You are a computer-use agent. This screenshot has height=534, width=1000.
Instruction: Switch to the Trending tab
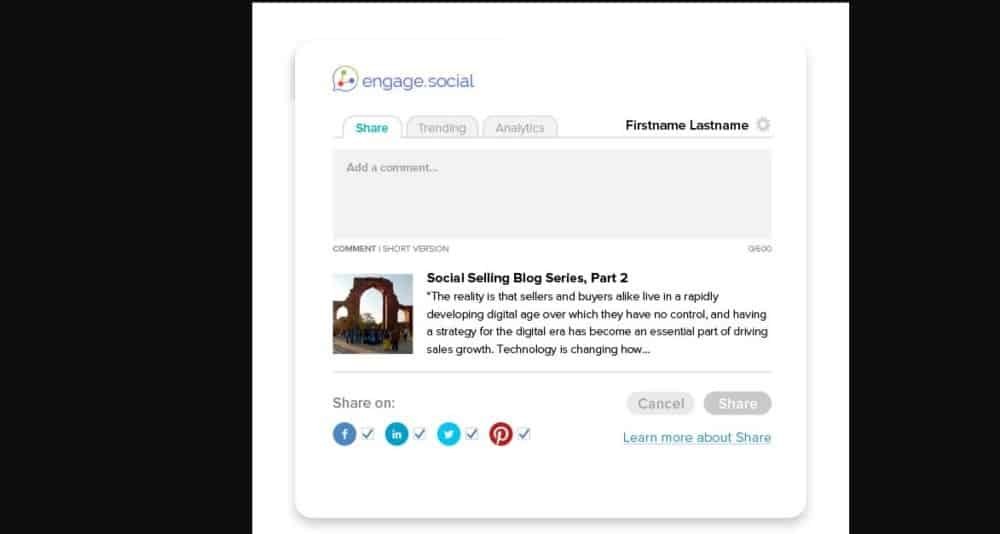click(441, 128)
